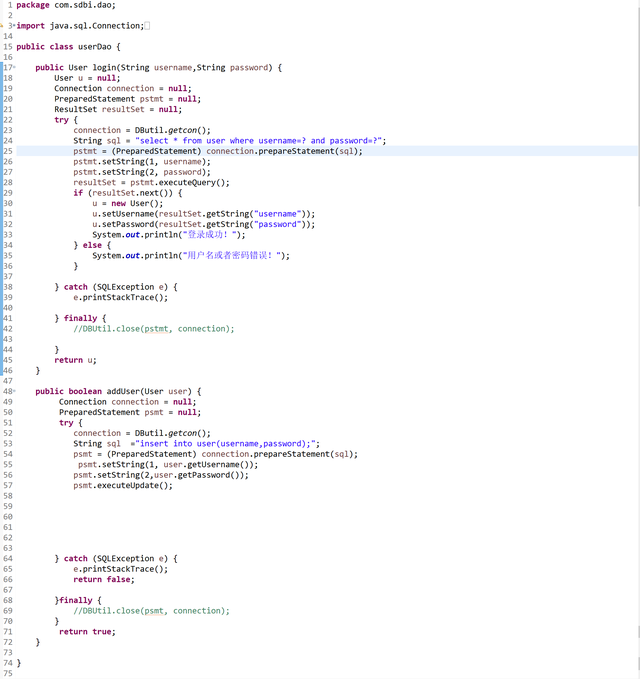Click the commented '//DBUtil.close(pstmt, connection);' line

tap(154, 329)
